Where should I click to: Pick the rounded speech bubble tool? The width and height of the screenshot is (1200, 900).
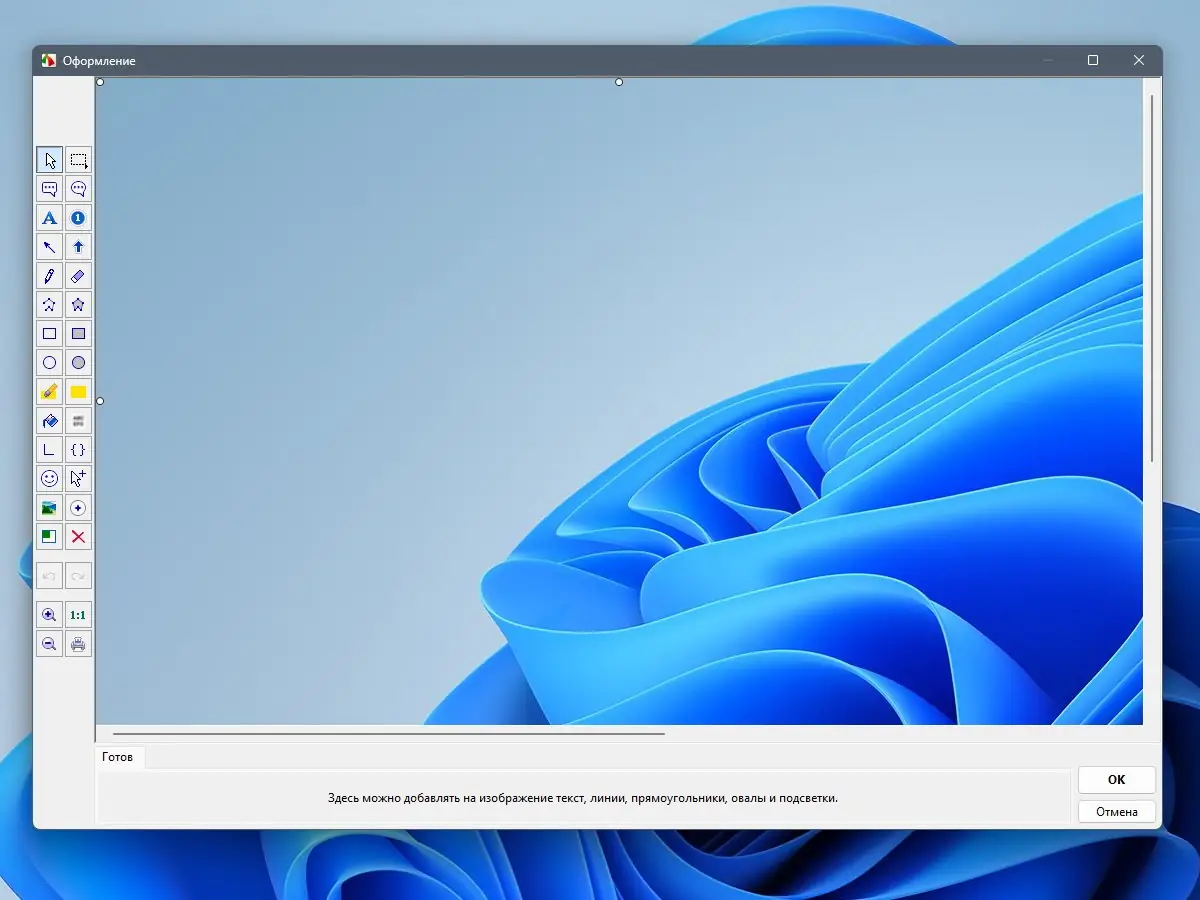point(78,189)
